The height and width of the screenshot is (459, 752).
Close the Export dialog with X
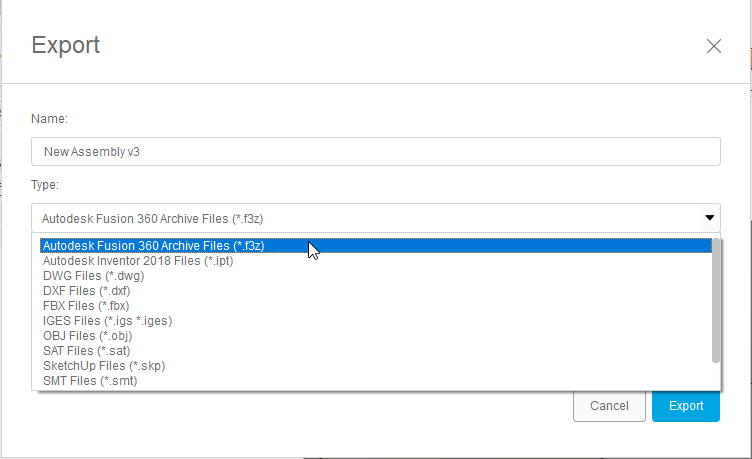click(x=714, y=46)
